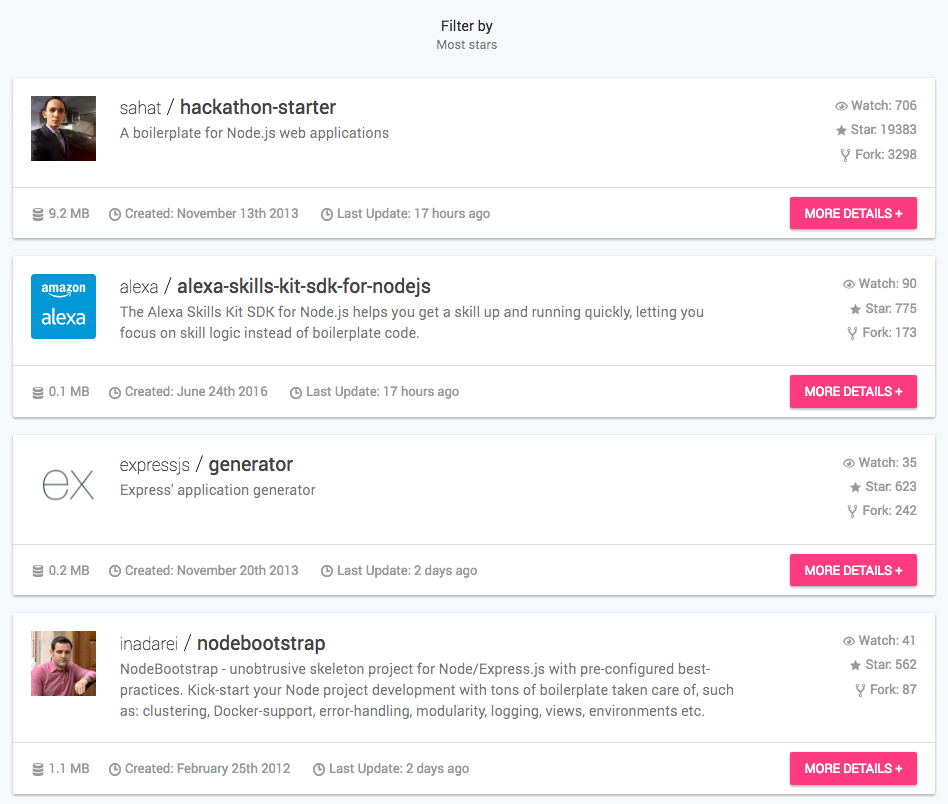Click the fork icon beside Fork: 173
Image resolution: width=948 pixels, height=804 pixels.
[x=852, y=333]
